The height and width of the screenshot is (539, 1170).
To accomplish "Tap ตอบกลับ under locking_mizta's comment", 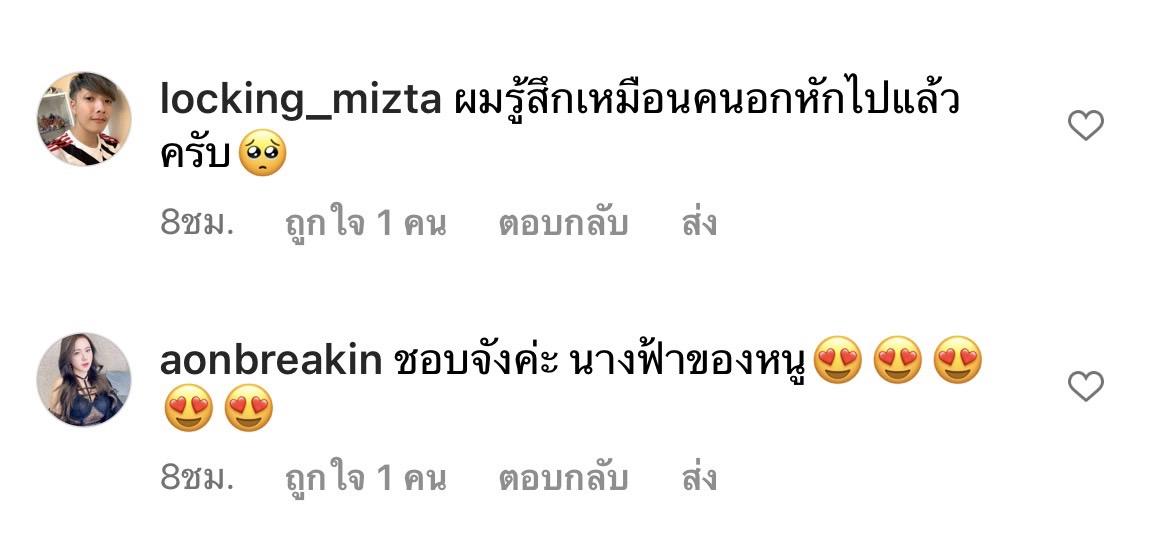I will 563,223.
